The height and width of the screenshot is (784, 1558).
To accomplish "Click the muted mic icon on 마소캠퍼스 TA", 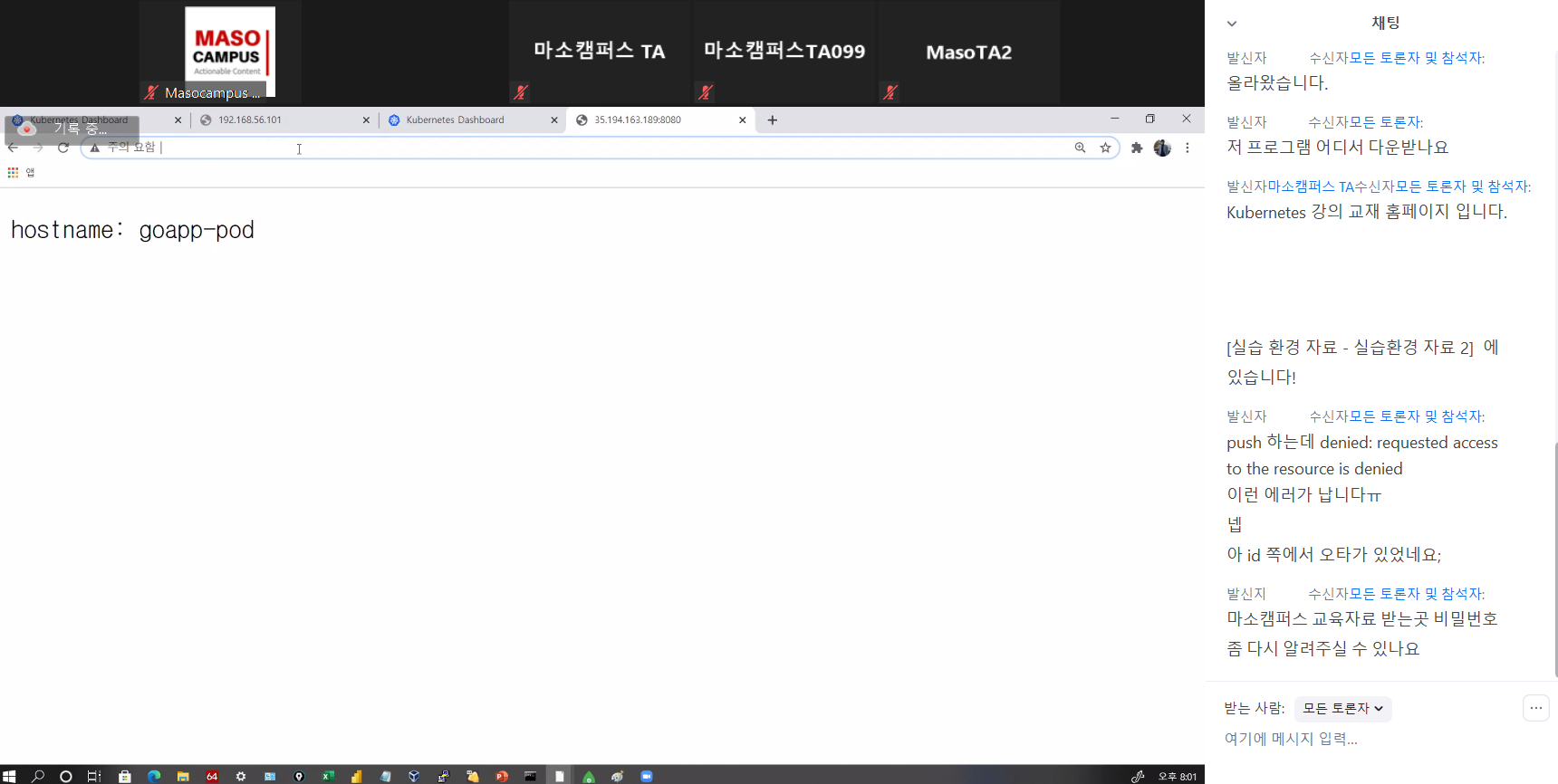I will (x=521, y=91).
